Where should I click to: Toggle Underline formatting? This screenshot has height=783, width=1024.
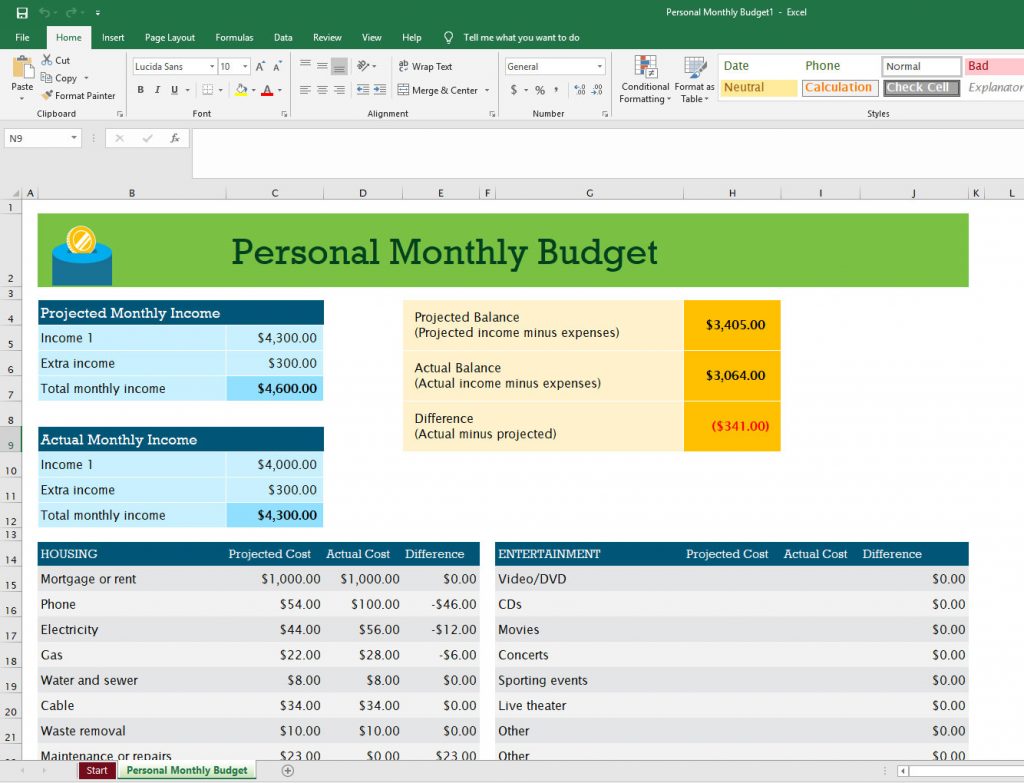click(x=174, y=90)
